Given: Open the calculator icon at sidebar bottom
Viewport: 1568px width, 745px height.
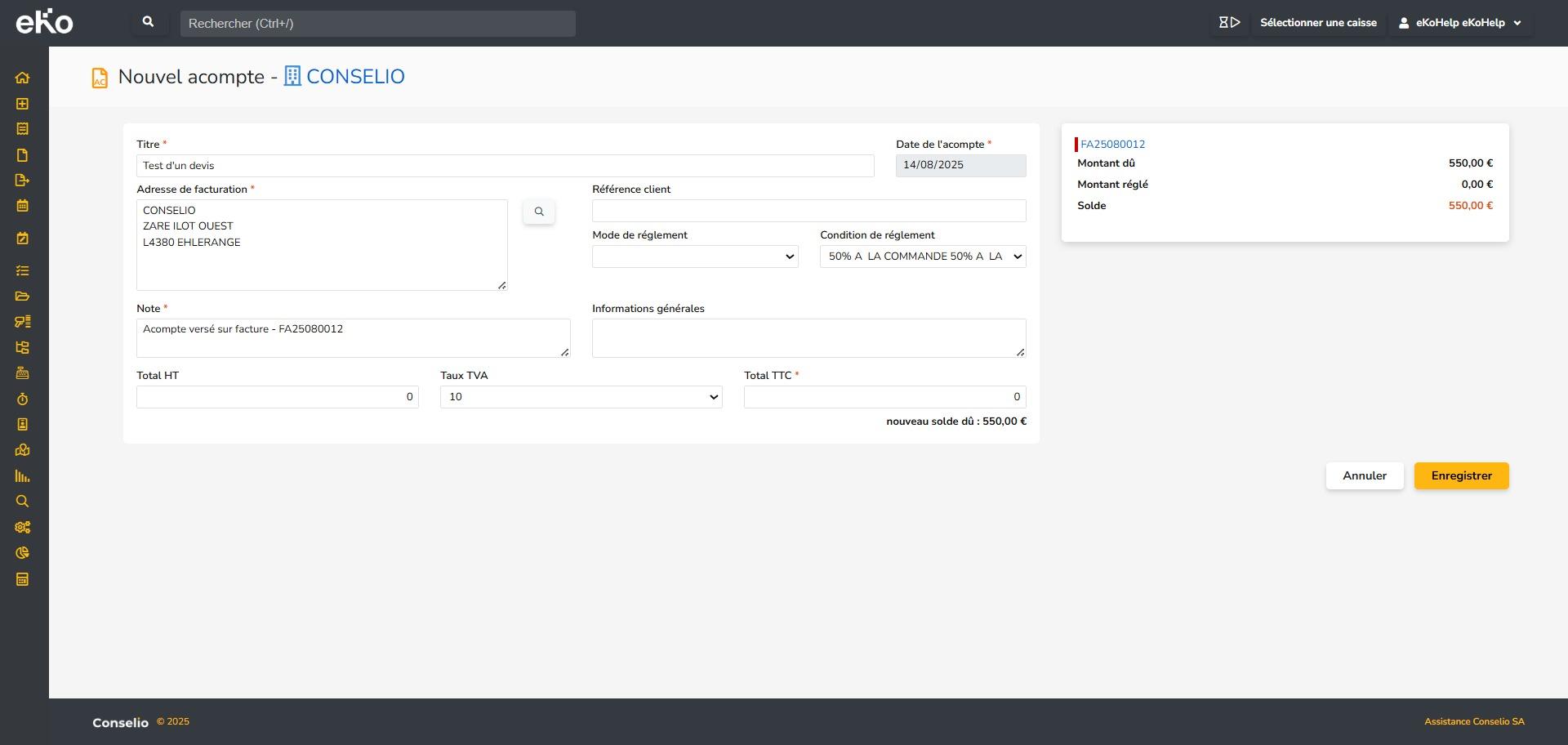Looking at the screenshot, I should point(22,580).
